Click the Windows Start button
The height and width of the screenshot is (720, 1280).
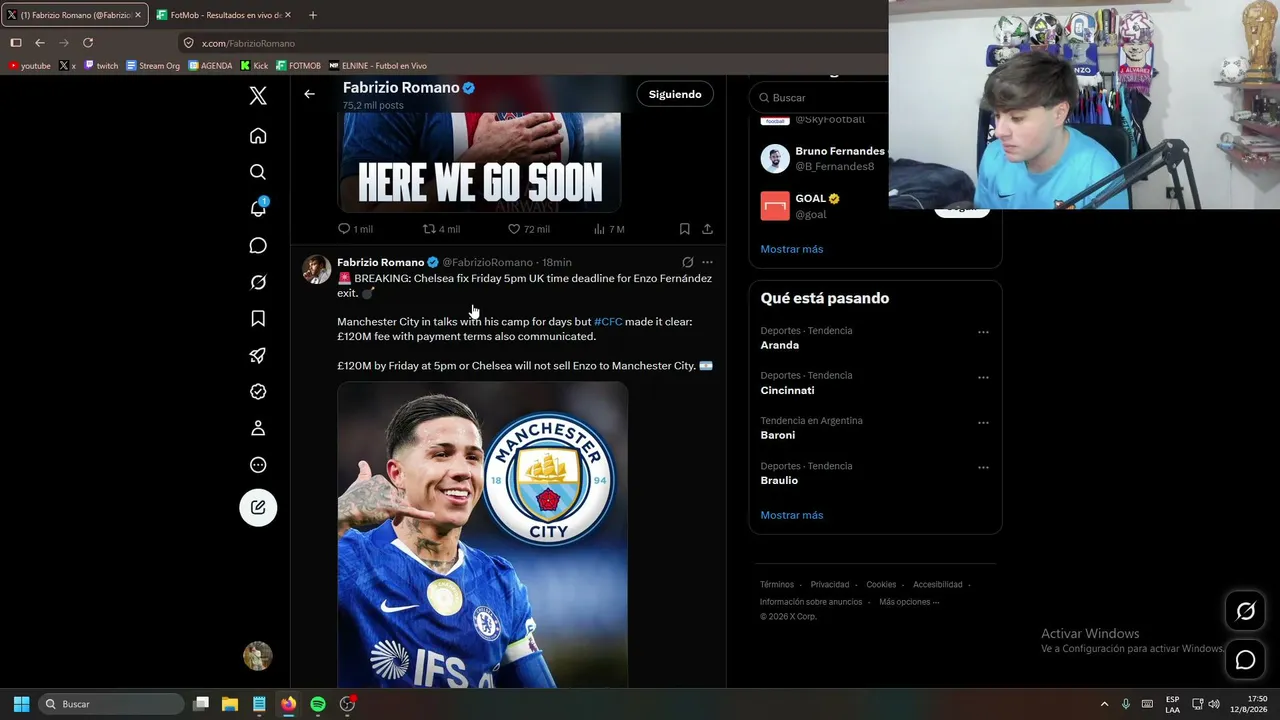point(21,704)
